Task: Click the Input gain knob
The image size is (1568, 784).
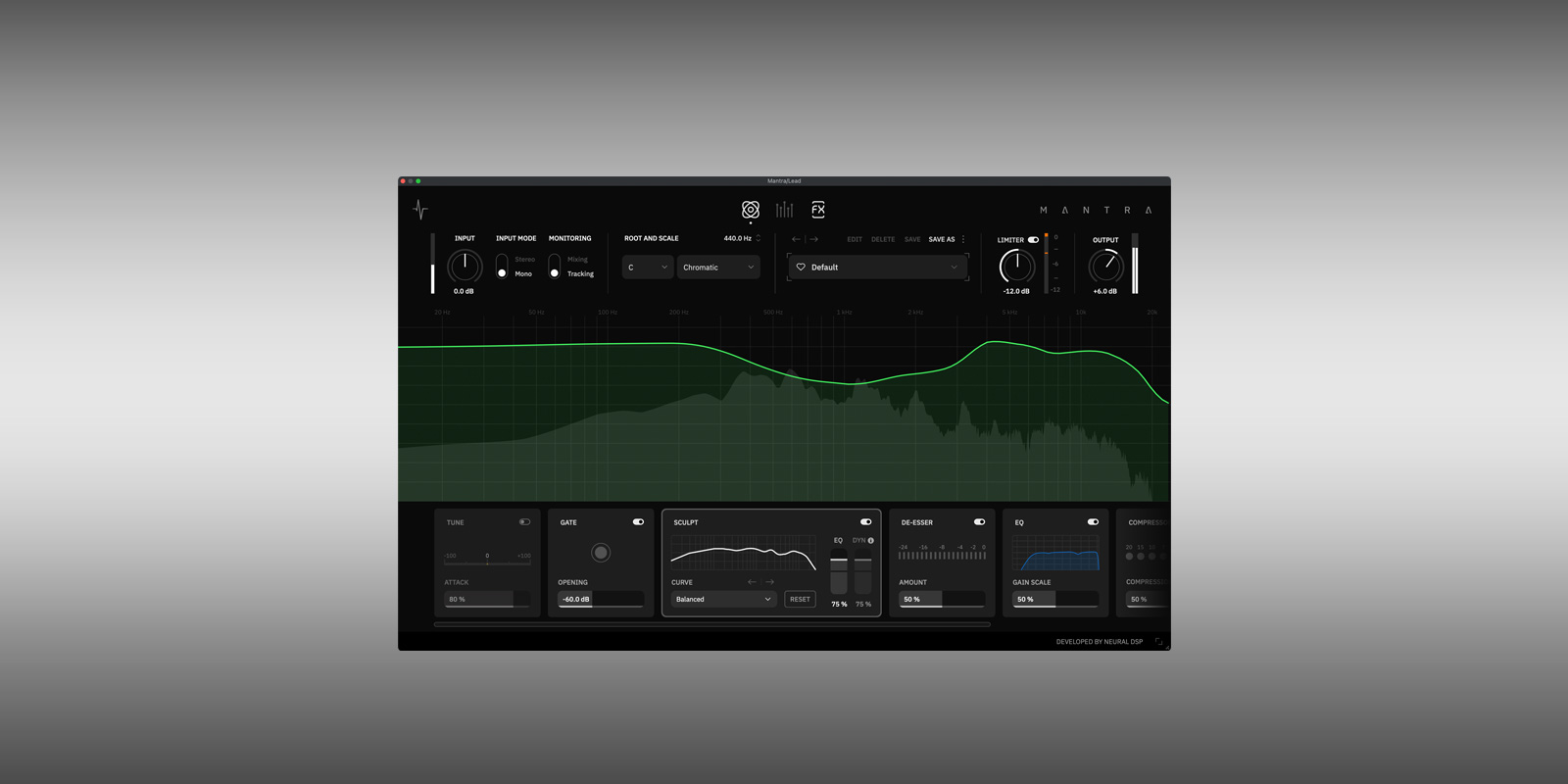Action: pyautogui.click(x=465, y=266)
